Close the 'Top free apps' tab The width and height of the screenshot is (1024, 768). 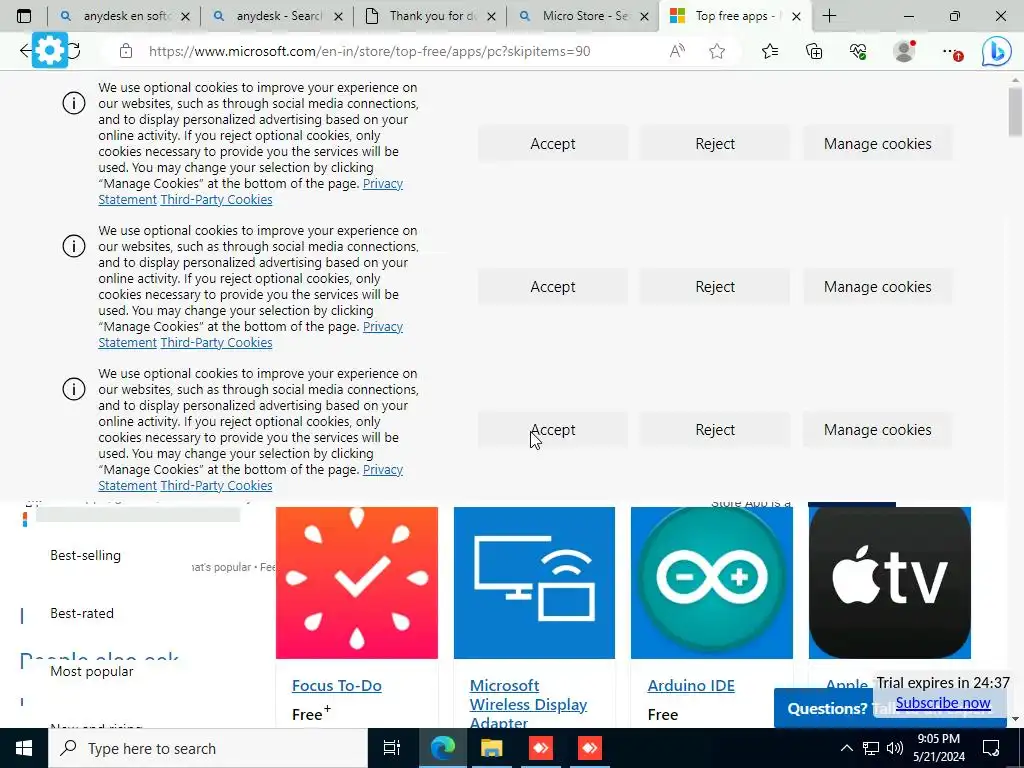pos(796,17)
